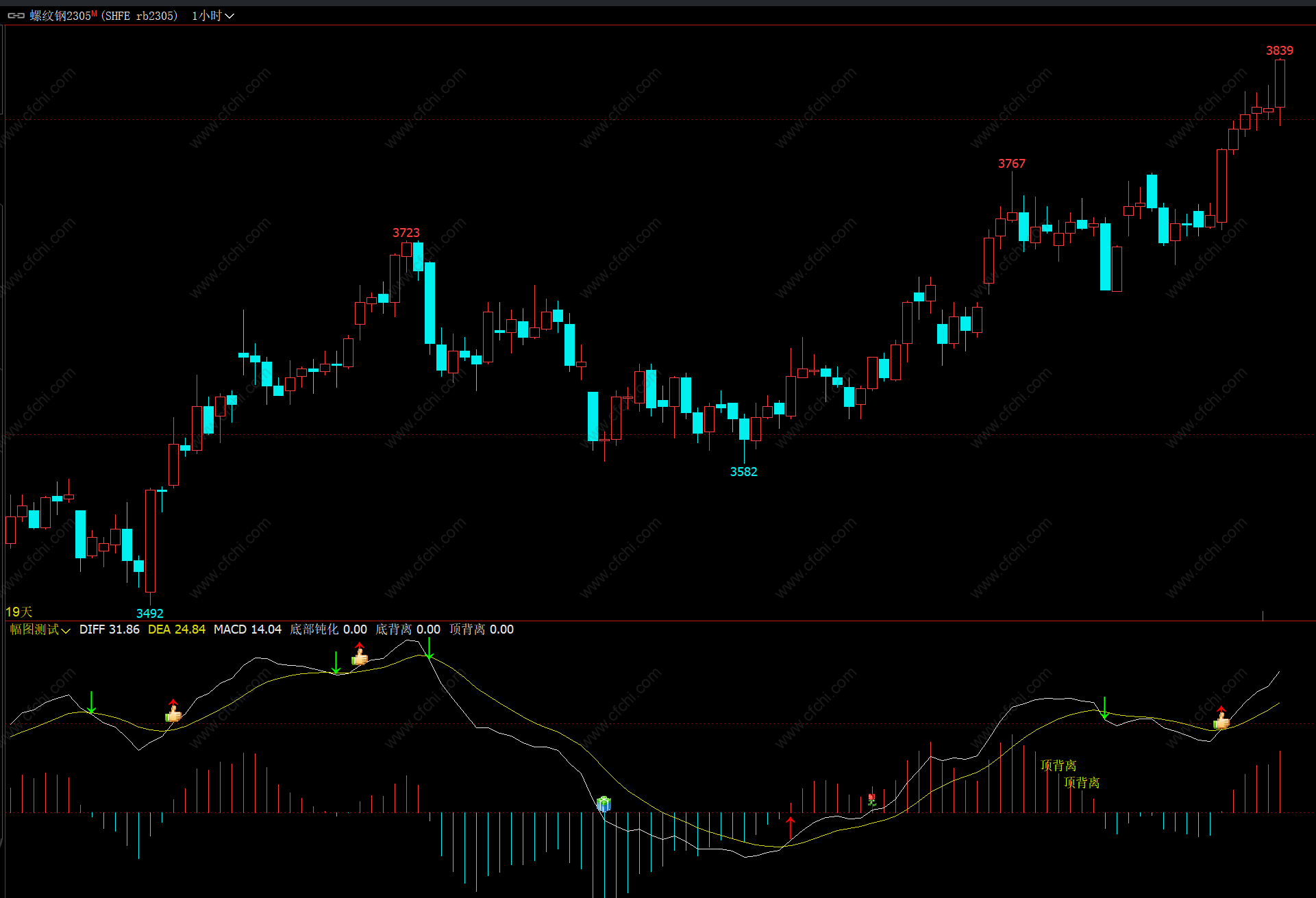Click the gift box signal icon
This screenshot has width=1316, height=898.
604,803
